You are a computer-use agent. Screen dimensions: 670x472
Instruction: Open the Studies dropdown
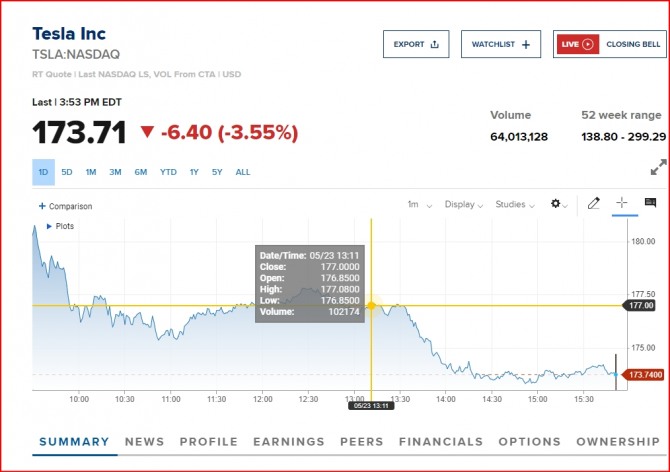515,204
